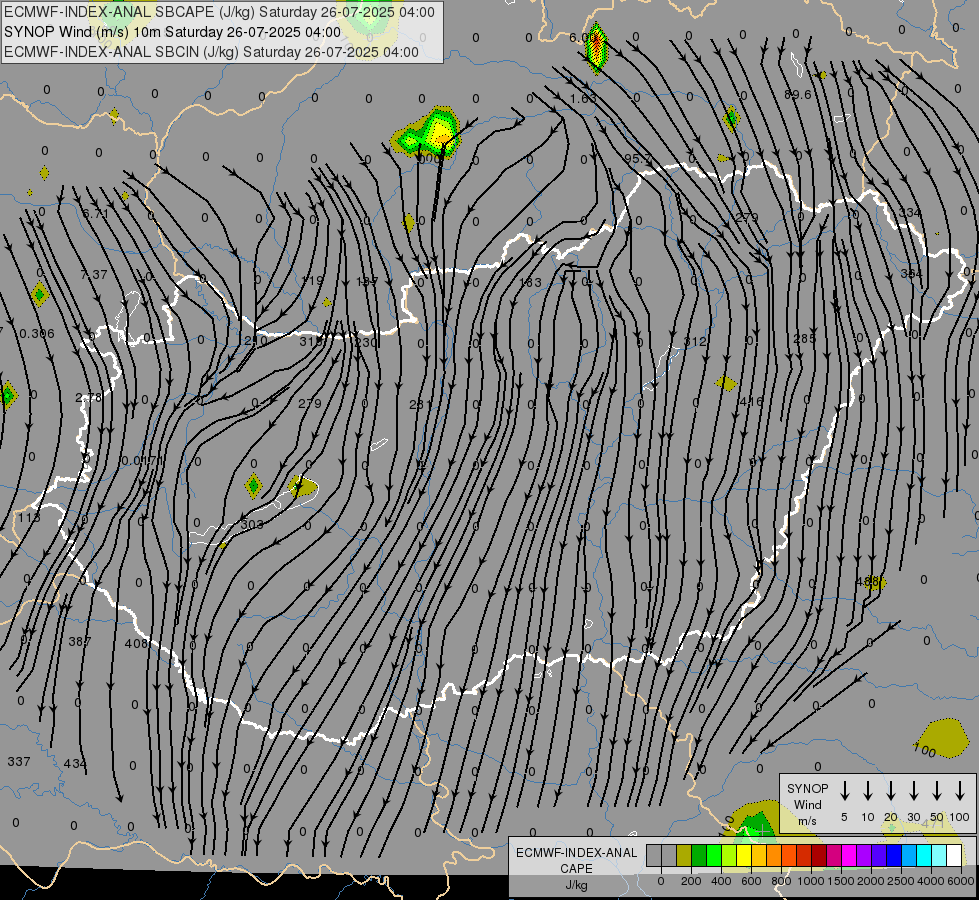Click the 312 value on the map
This screenshot has height=900, width=979.
point(695,342)
